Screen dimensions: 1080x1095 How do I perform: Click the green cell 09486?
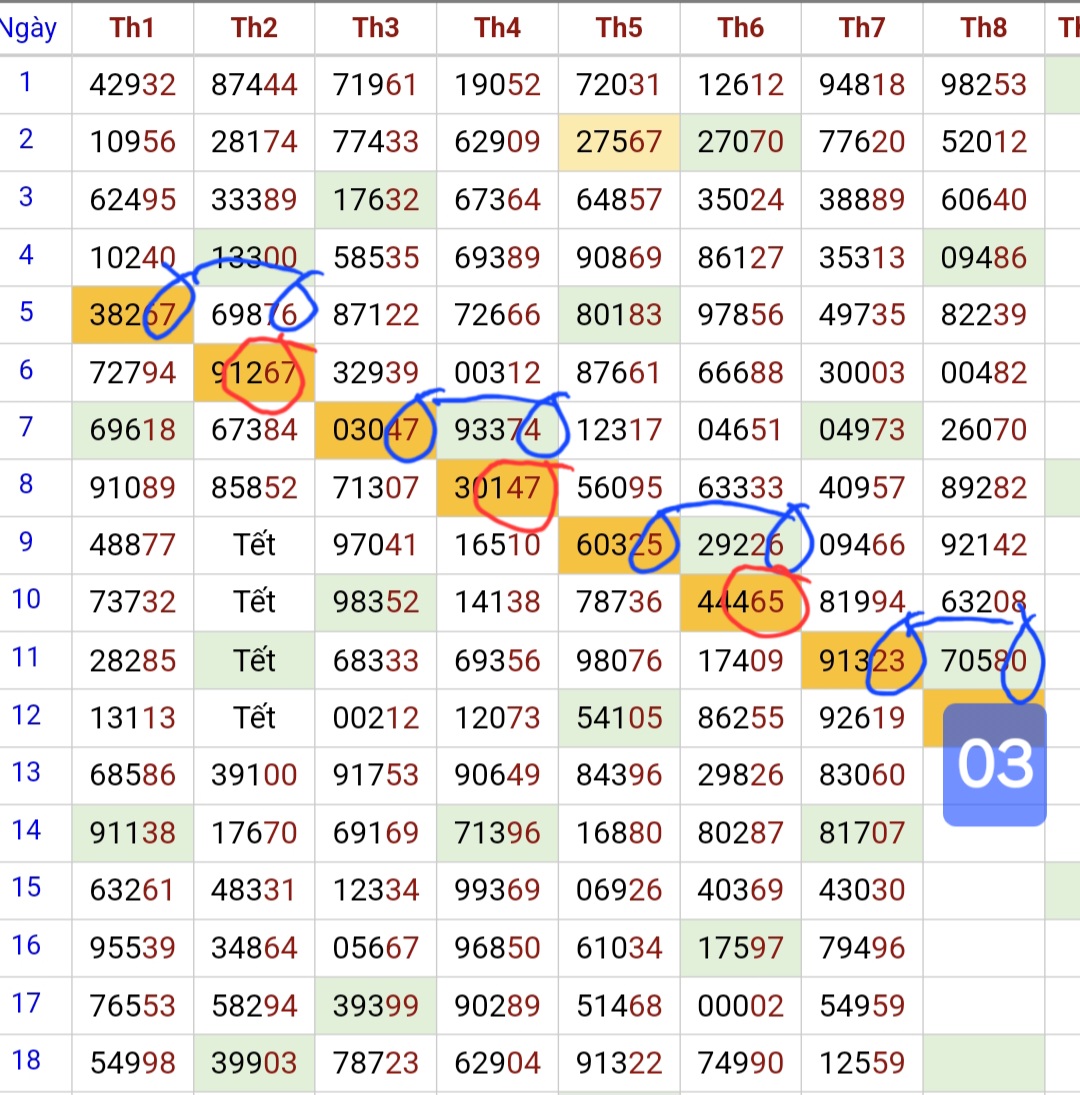point(983,258)
